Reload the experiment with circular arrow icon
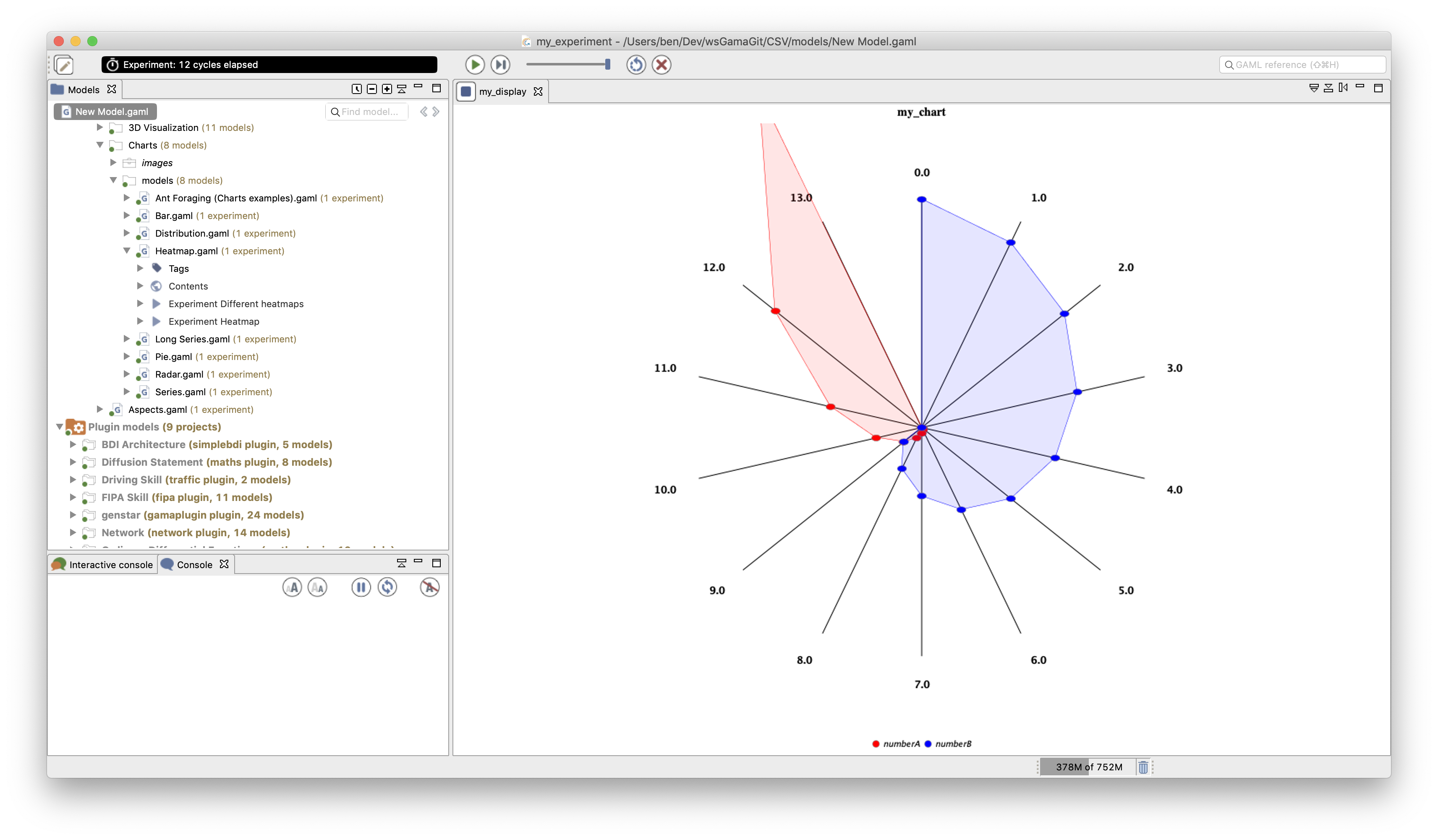1438x840 pixels. point(636,65)
